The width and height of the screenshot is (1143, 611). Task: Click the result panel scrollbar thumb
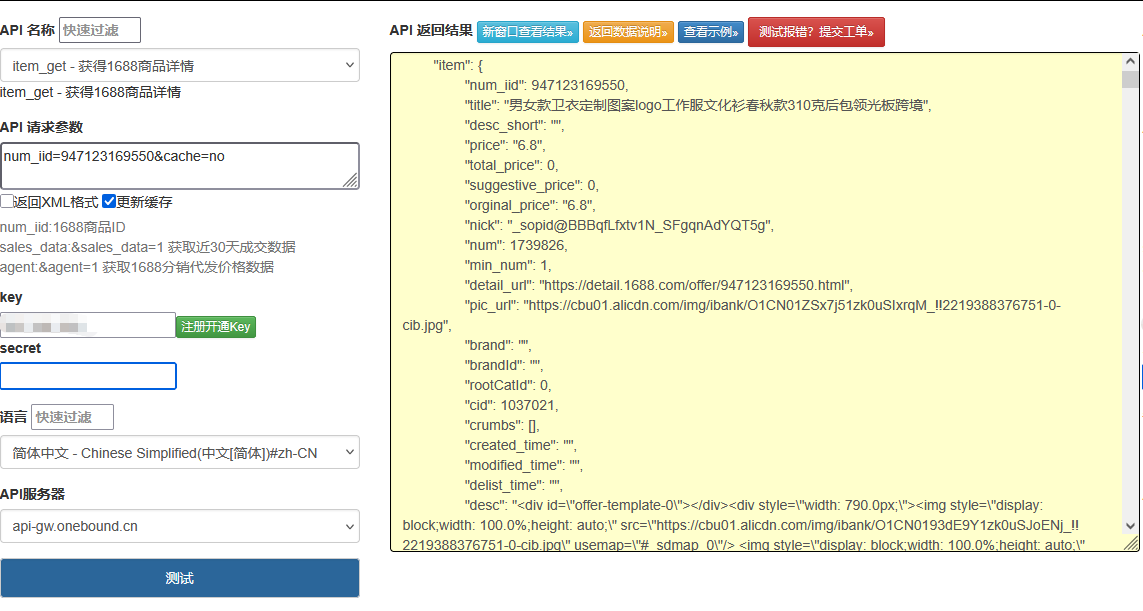[x=1130, y=80]
